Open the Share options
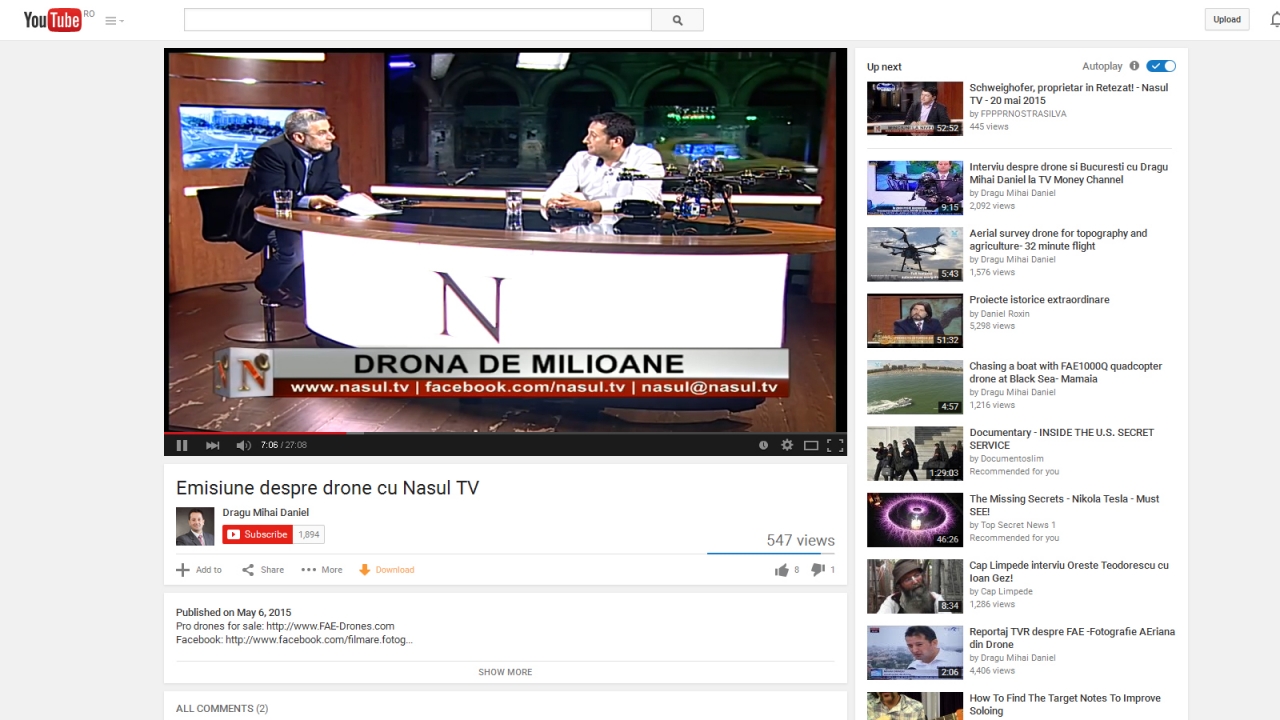The height and width of the screenshot is (720, 1280). pos(263,570)
